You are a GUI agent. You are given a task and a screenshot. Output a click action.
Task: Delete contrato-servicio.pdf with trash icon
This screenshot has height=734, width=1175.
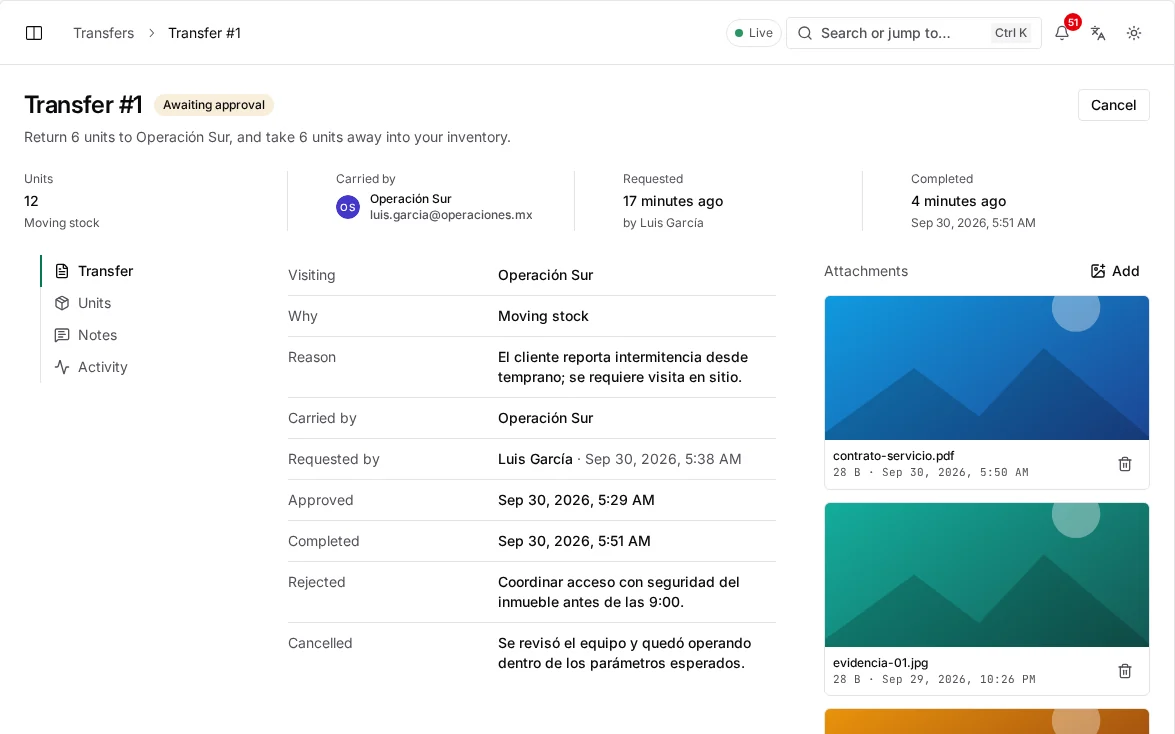(x=1125, y=464)
